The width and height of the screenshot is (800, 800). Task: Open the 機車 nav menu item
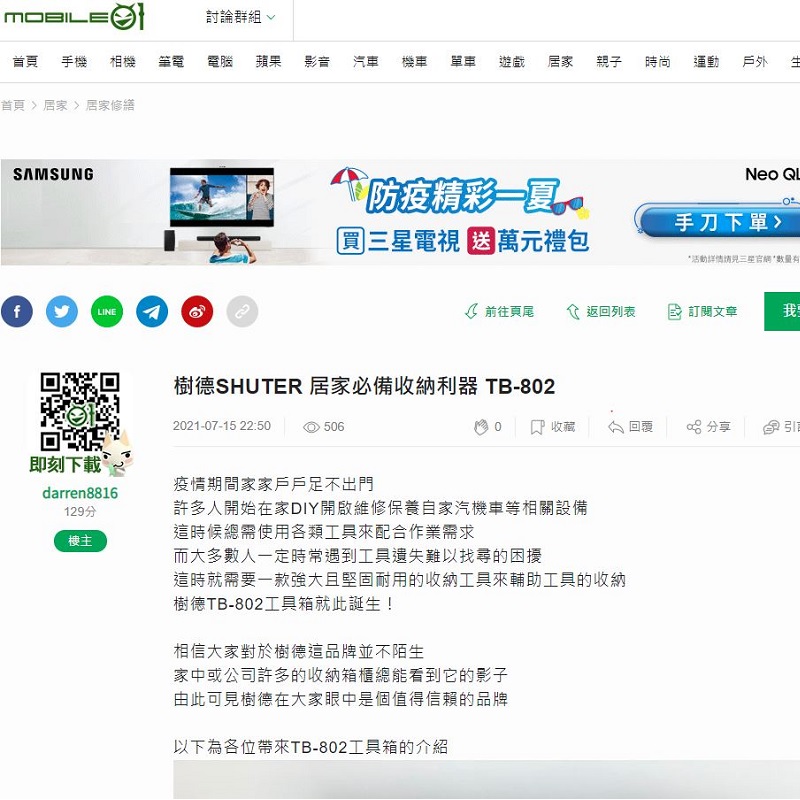coord(414,62)
